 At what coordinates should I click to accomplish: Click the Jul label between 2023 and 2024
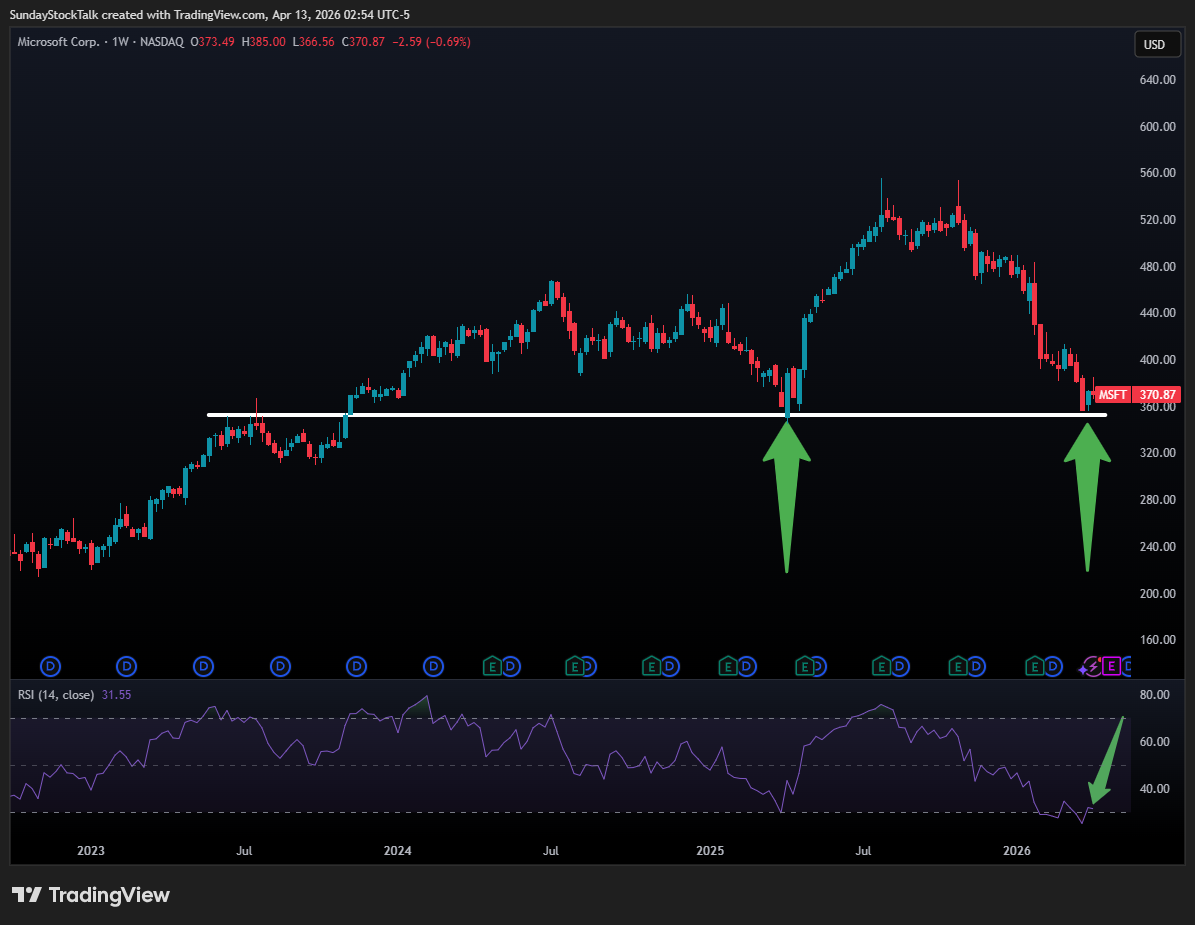244,850
